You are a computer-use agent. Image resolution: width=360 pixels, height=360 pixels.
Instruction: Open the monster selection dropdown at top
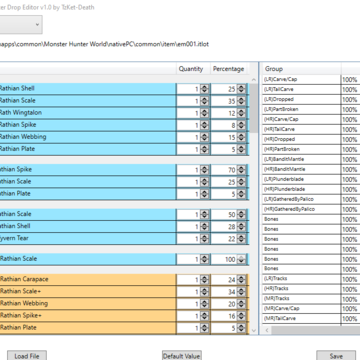(21, 25)
